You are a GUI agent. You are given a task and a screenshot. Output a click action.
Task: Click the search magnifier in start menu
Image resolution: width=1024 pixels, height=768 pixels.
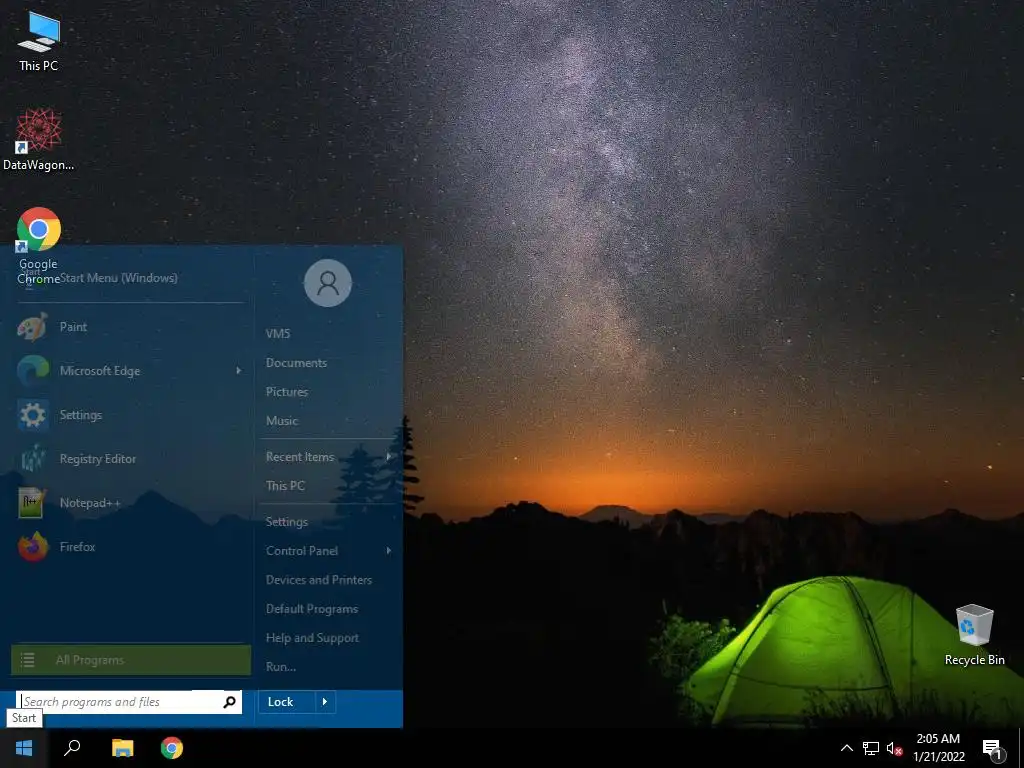click(x=229, y=702)
